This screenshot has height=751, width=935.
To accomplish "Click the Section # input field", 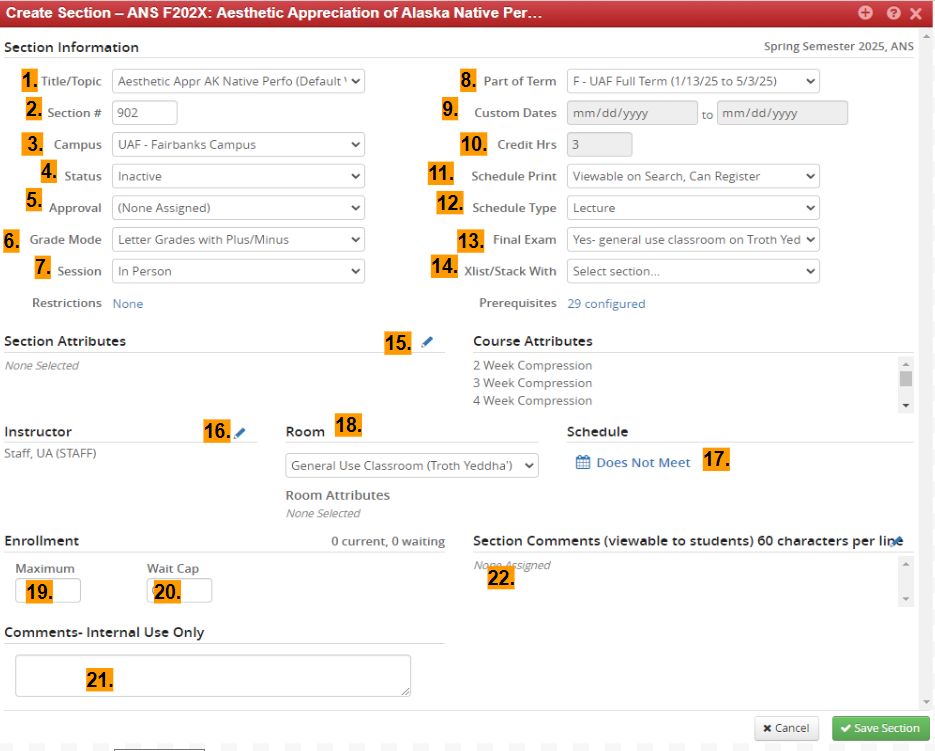I will coord(145,113).
